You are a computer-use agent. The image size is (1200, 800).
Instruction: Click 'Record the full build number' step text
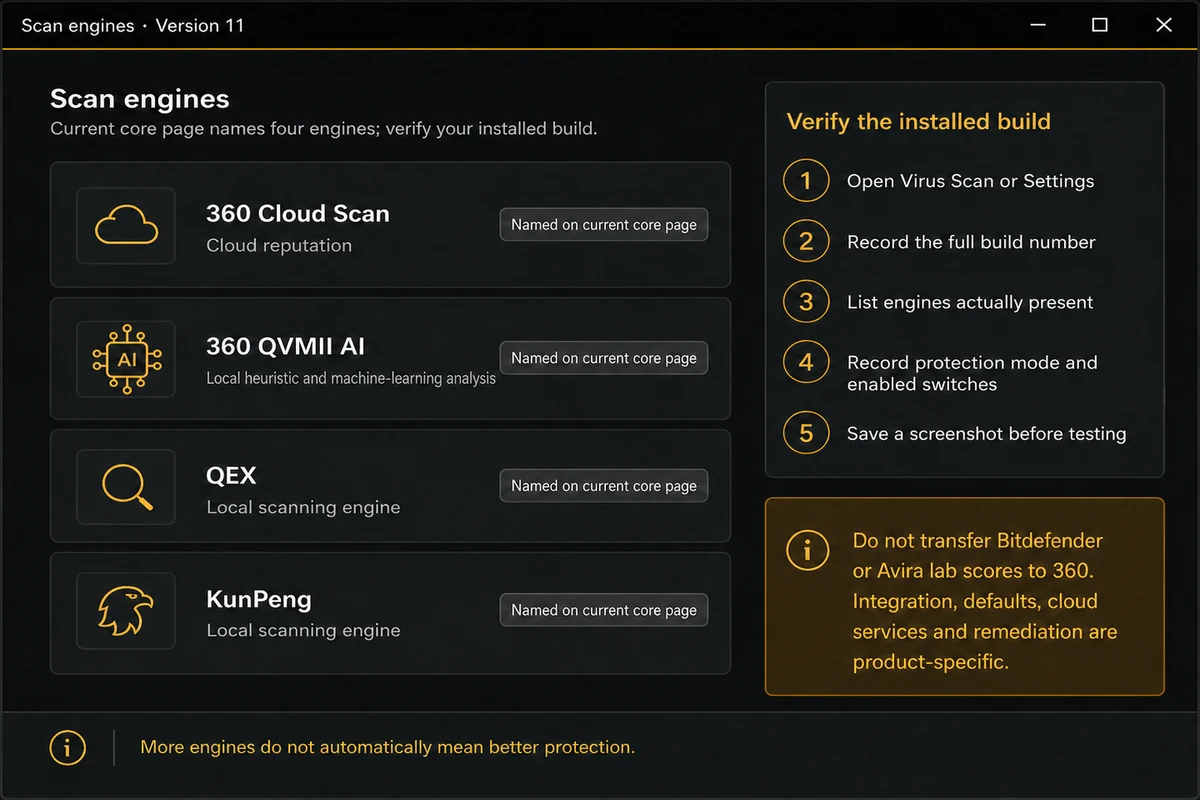[971, 242]
